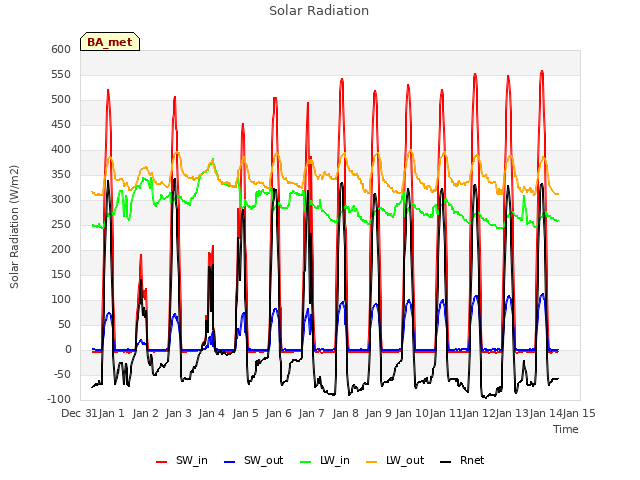
Task: Click the -50 y-axis tick label
Action: pyautogui.click(x=63, y=374)
